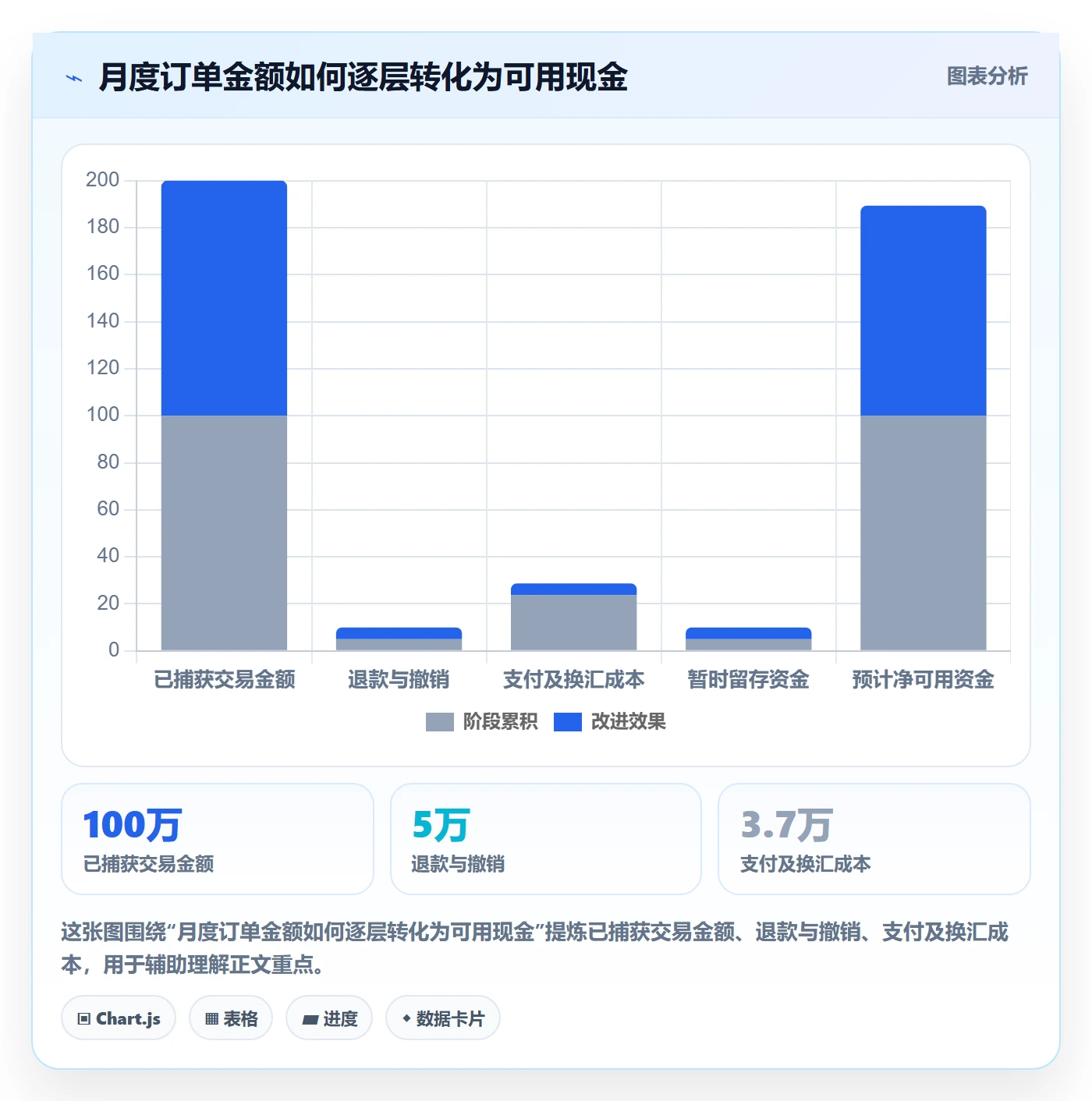Click the 图表分析 label in header
This screenshot has width=1092, height=1101.
click(x=987, y=76)
